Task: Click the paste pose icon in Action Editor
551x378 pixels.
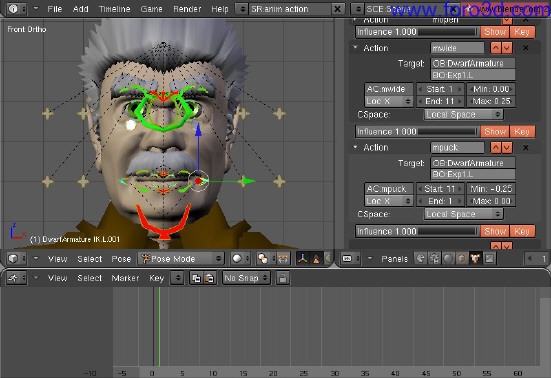Action: pos(209,278)
